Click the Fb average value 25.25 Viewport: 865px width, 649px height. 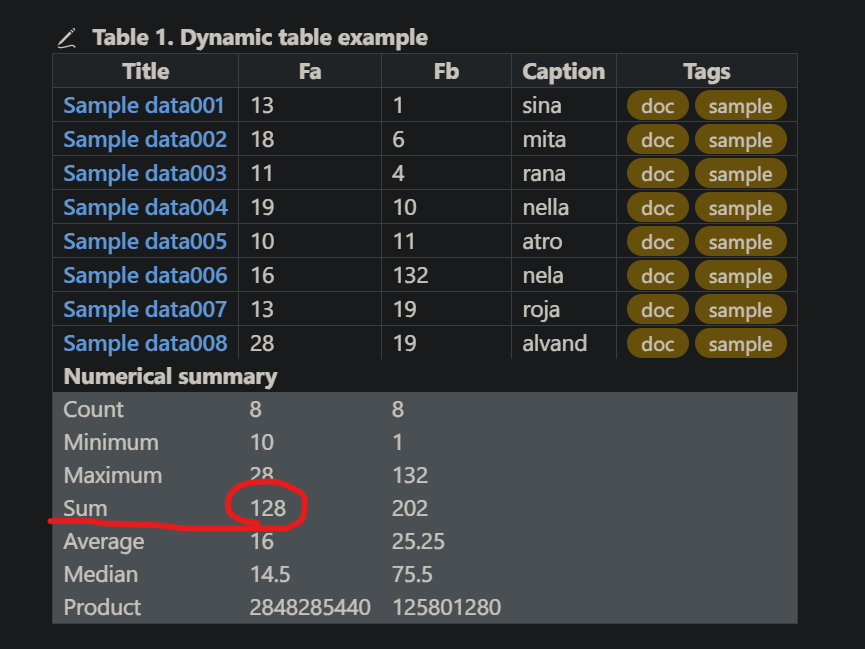tap(418, 541)
